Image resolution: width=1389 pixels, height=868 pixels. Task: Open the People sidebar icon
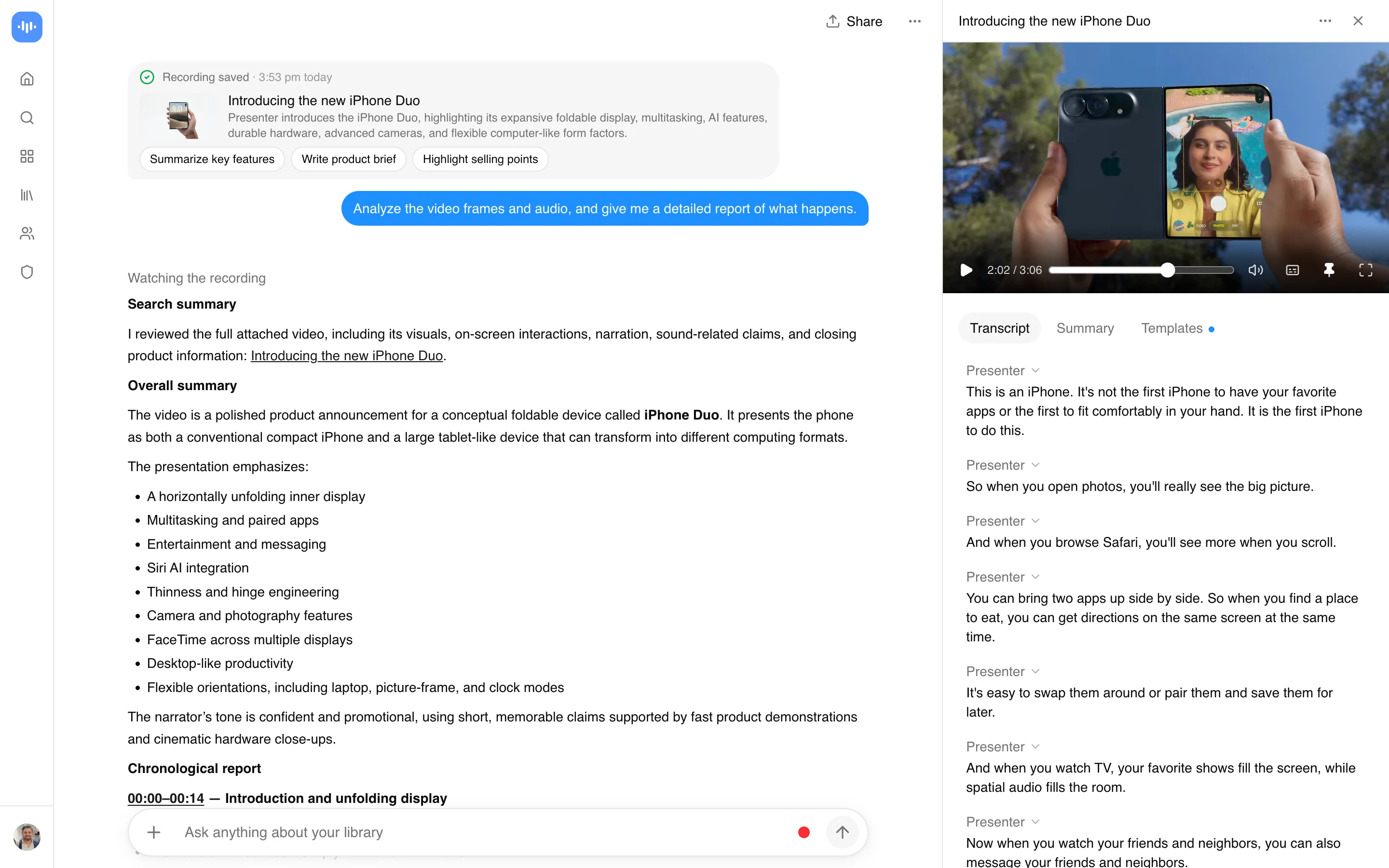coord(27,234)
